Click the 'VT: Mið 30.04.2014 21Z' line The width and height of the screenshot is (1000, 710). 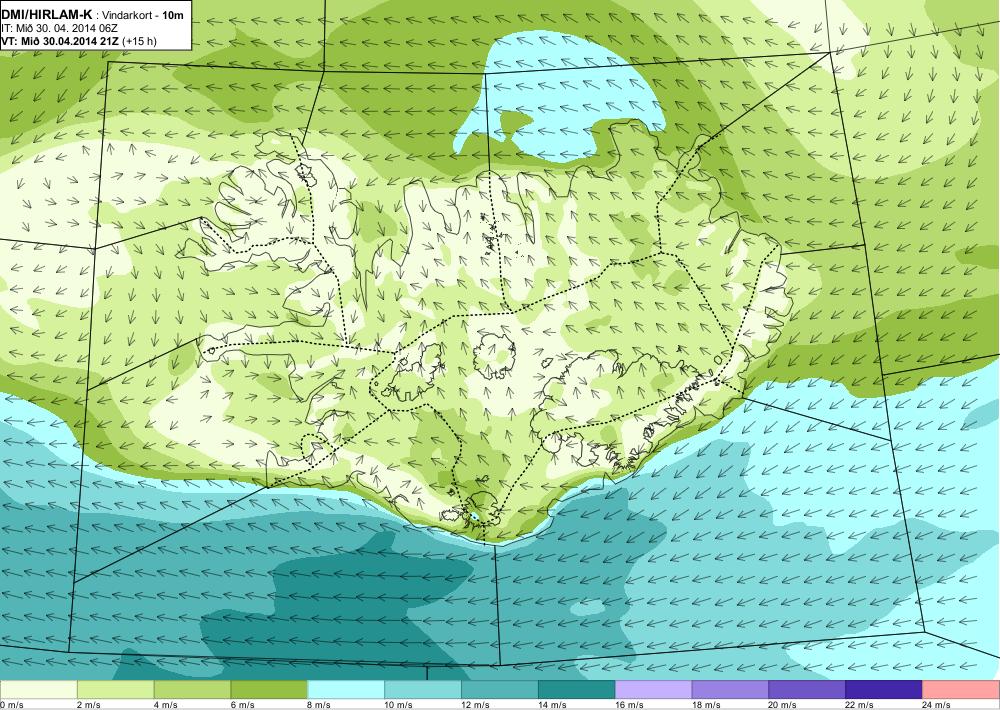(x=59, y=41)
